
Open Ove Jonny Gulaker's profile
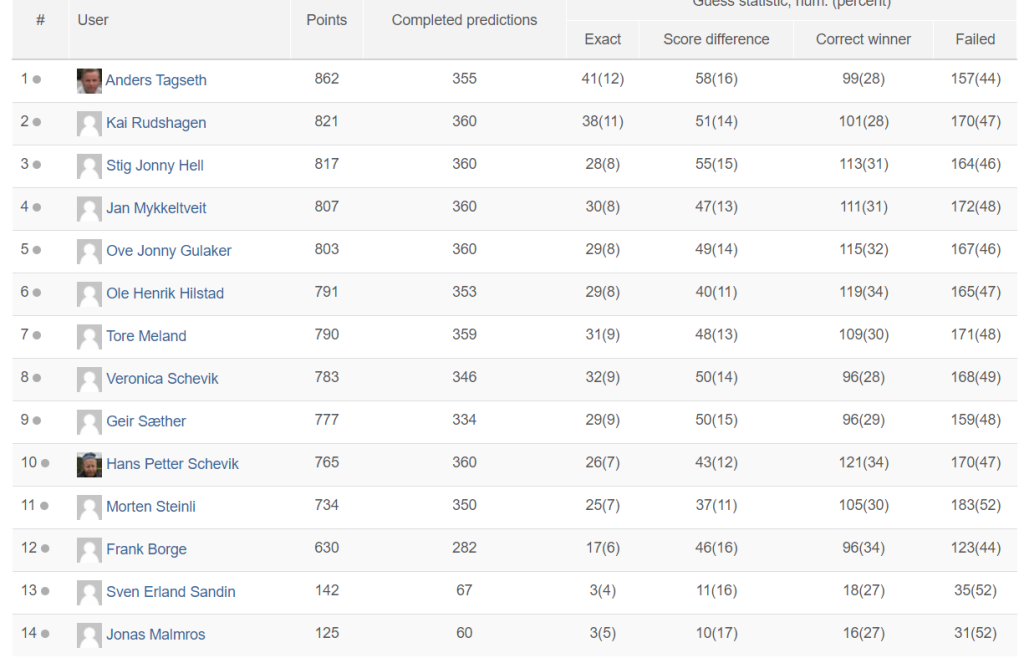[x=168, y=251]
